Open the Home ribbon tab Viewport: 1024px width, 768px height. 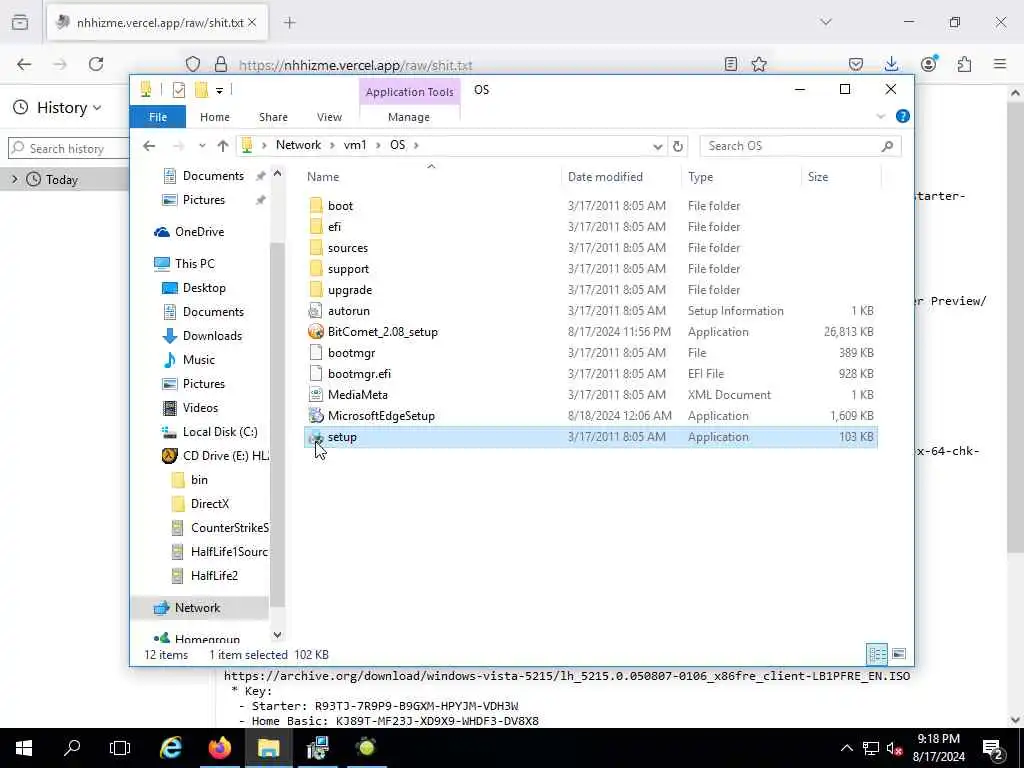coord(215,117)
